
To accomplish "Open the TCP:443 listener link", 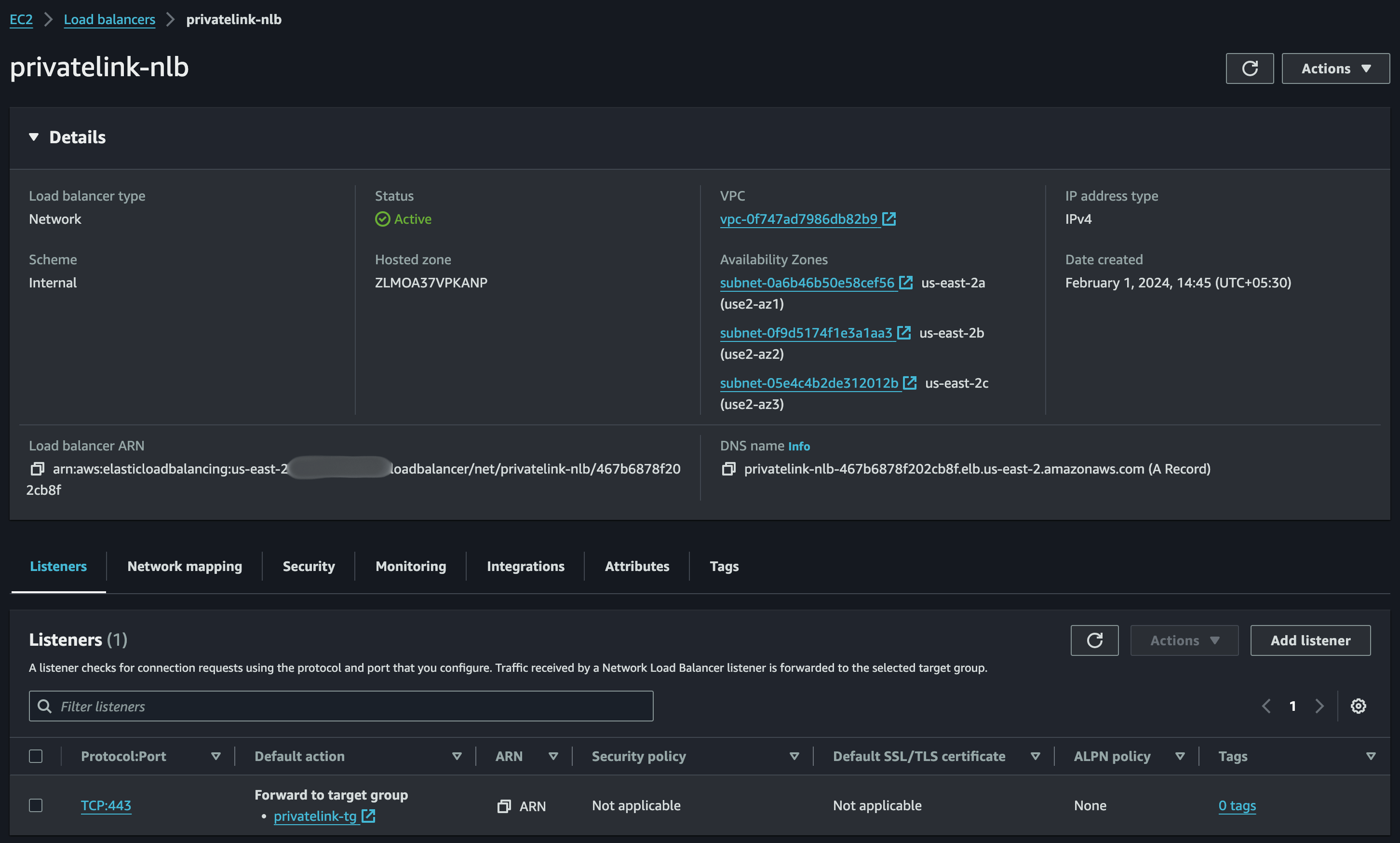I will click(106, 805).
